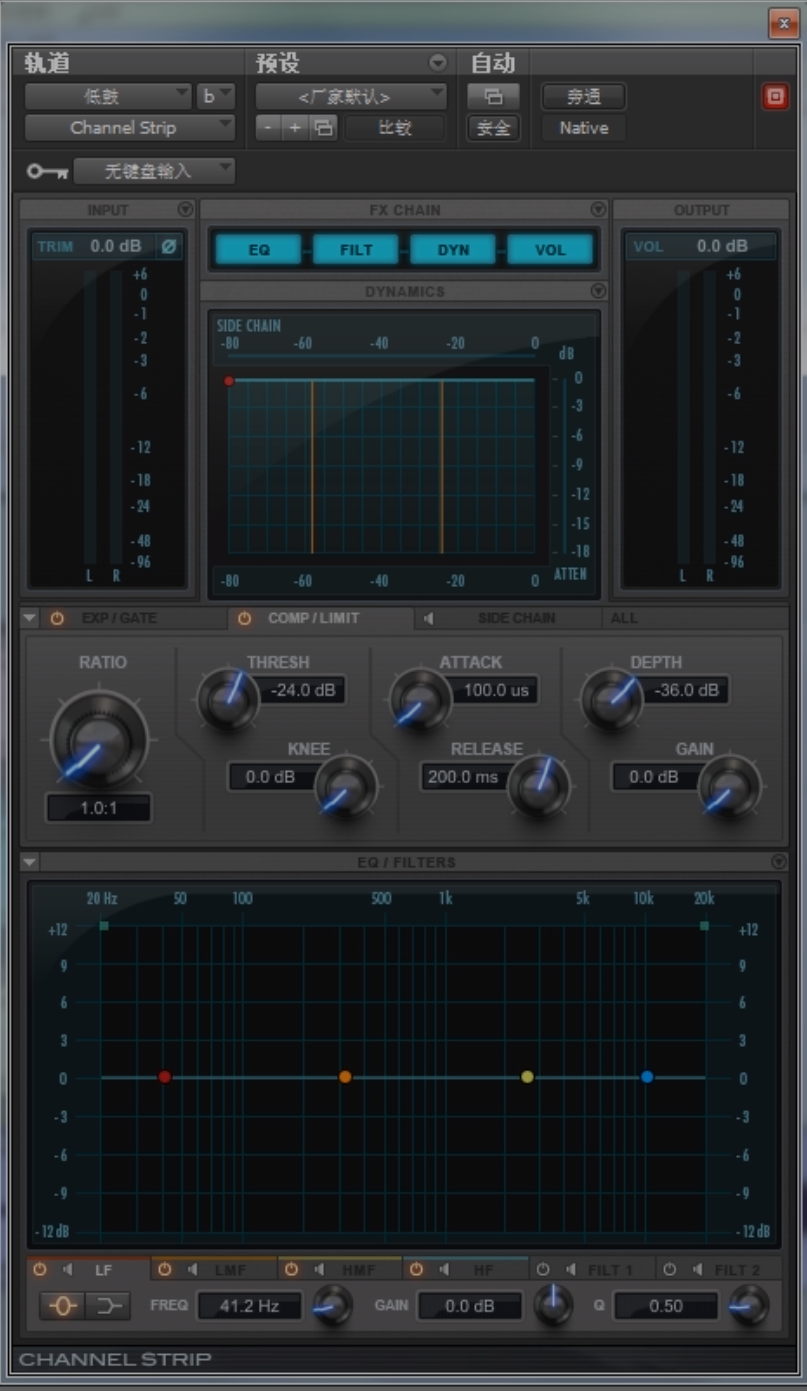807x1391 pixels.
Task: Open the ALL dynamics tab
Action: point(624,619)
